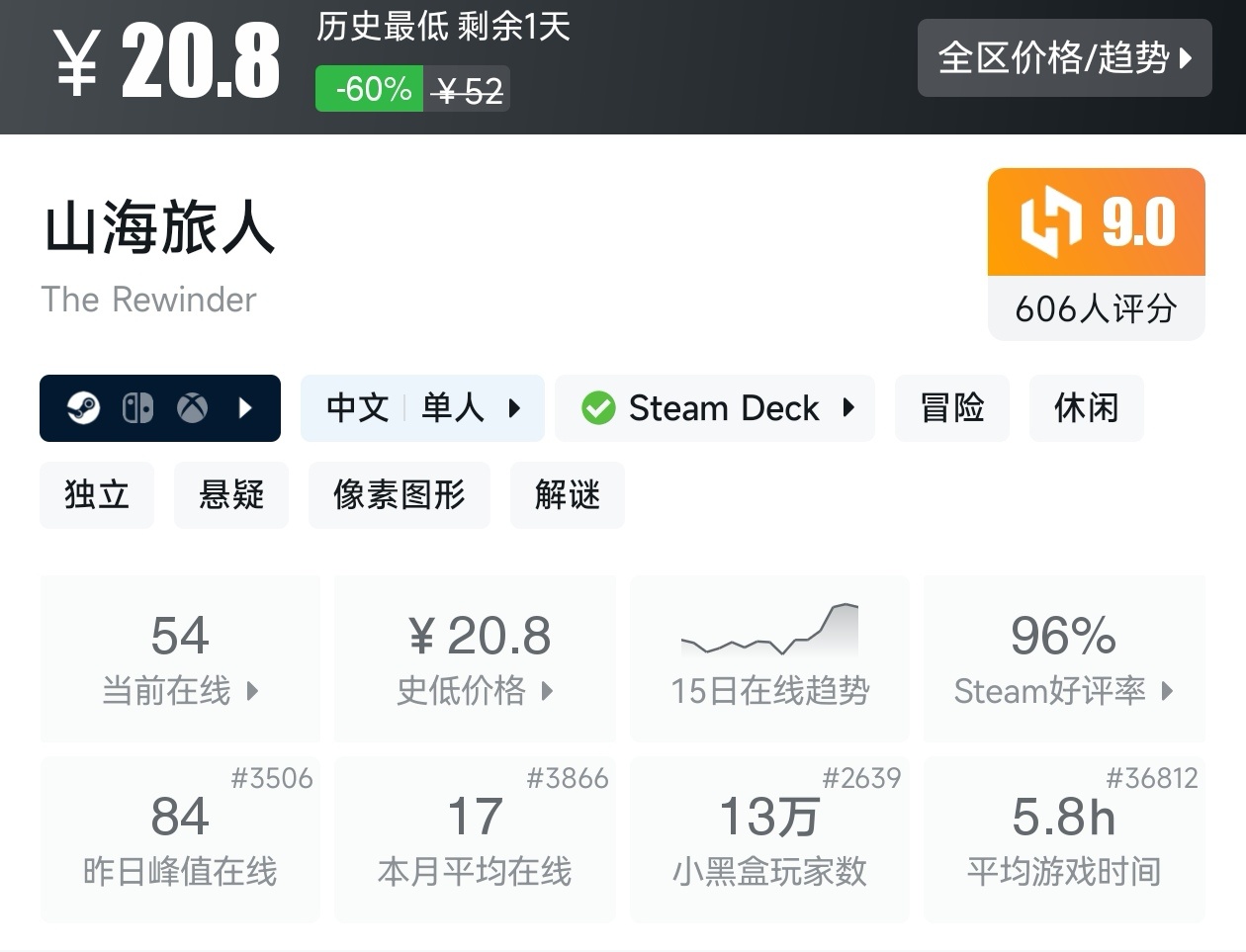Open the 15日在线趋势 trend chart
The image size is (1246, 952).
[769, 659]
